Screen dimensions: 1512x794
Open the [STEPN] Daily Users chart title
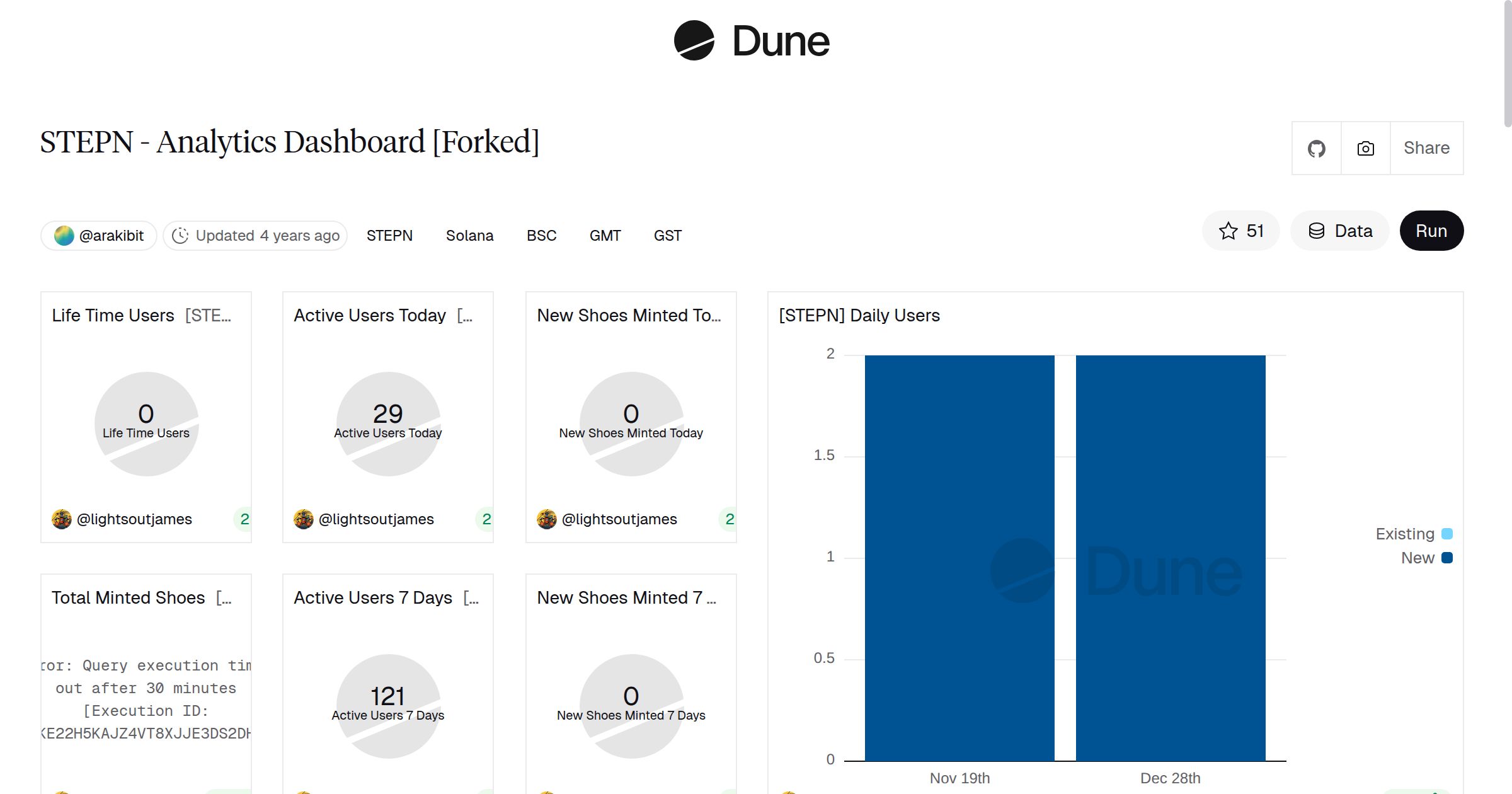coord(859,315)
